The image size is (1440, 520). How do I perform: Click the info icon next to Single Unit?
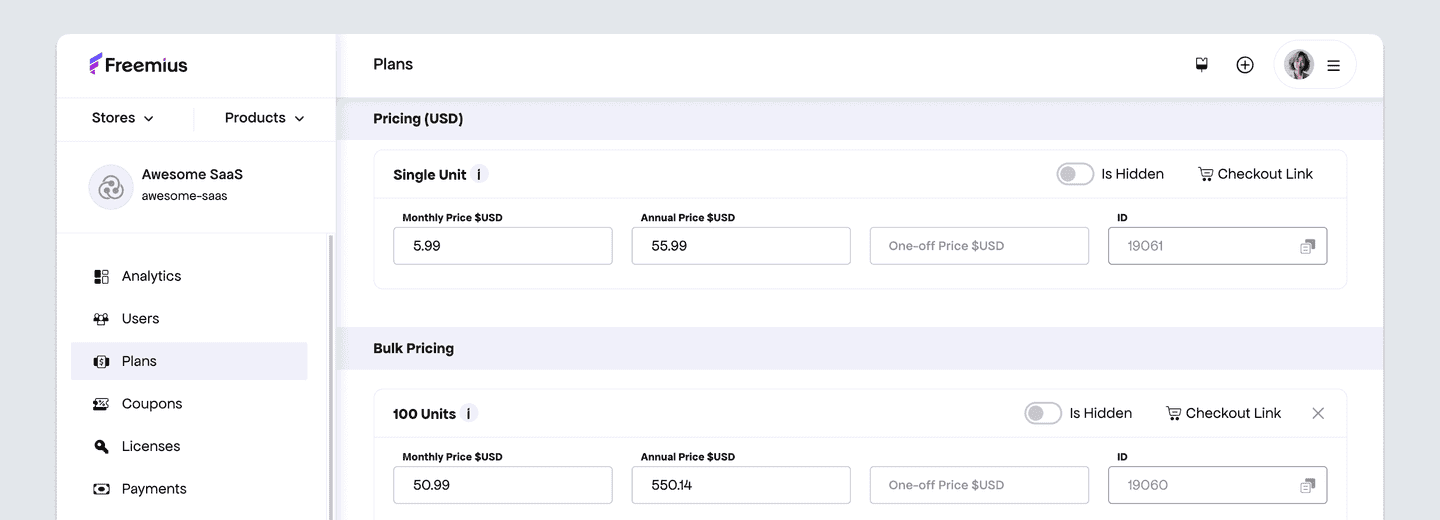point(479,175)
